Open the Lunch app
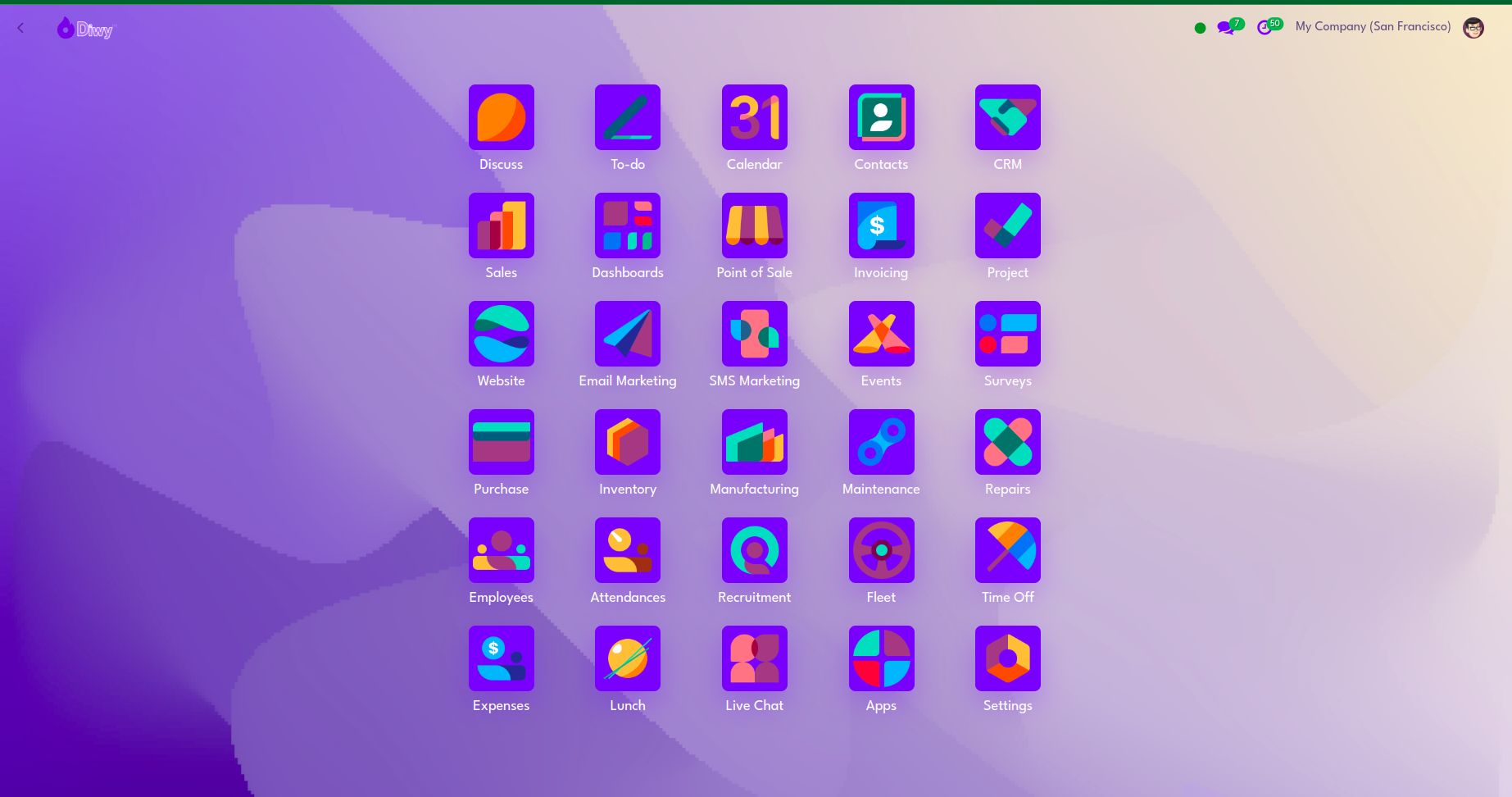 click(x=628, y=658)
